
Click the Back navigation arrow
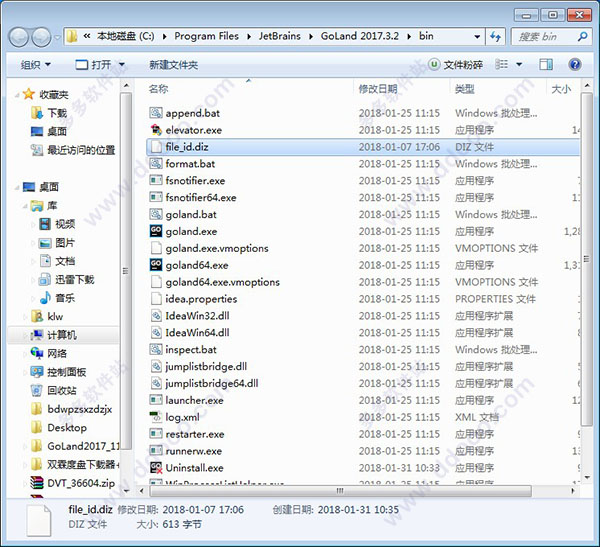(x=18, y=37)
